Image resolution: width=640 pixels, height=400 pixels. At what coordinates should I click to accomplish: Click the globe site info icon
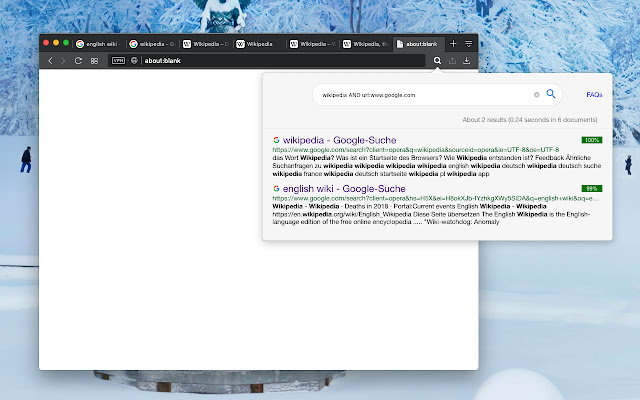click(x=134, y=60)
